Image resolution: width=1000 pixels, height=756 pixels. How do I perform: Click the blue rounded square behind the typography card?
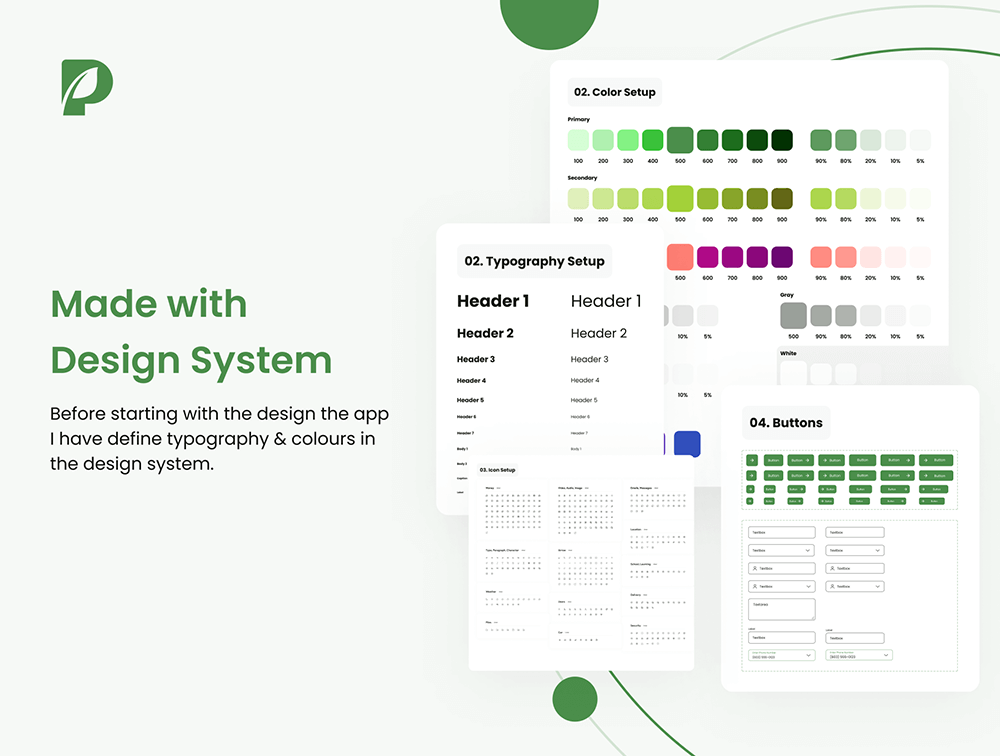coord(687,444)
